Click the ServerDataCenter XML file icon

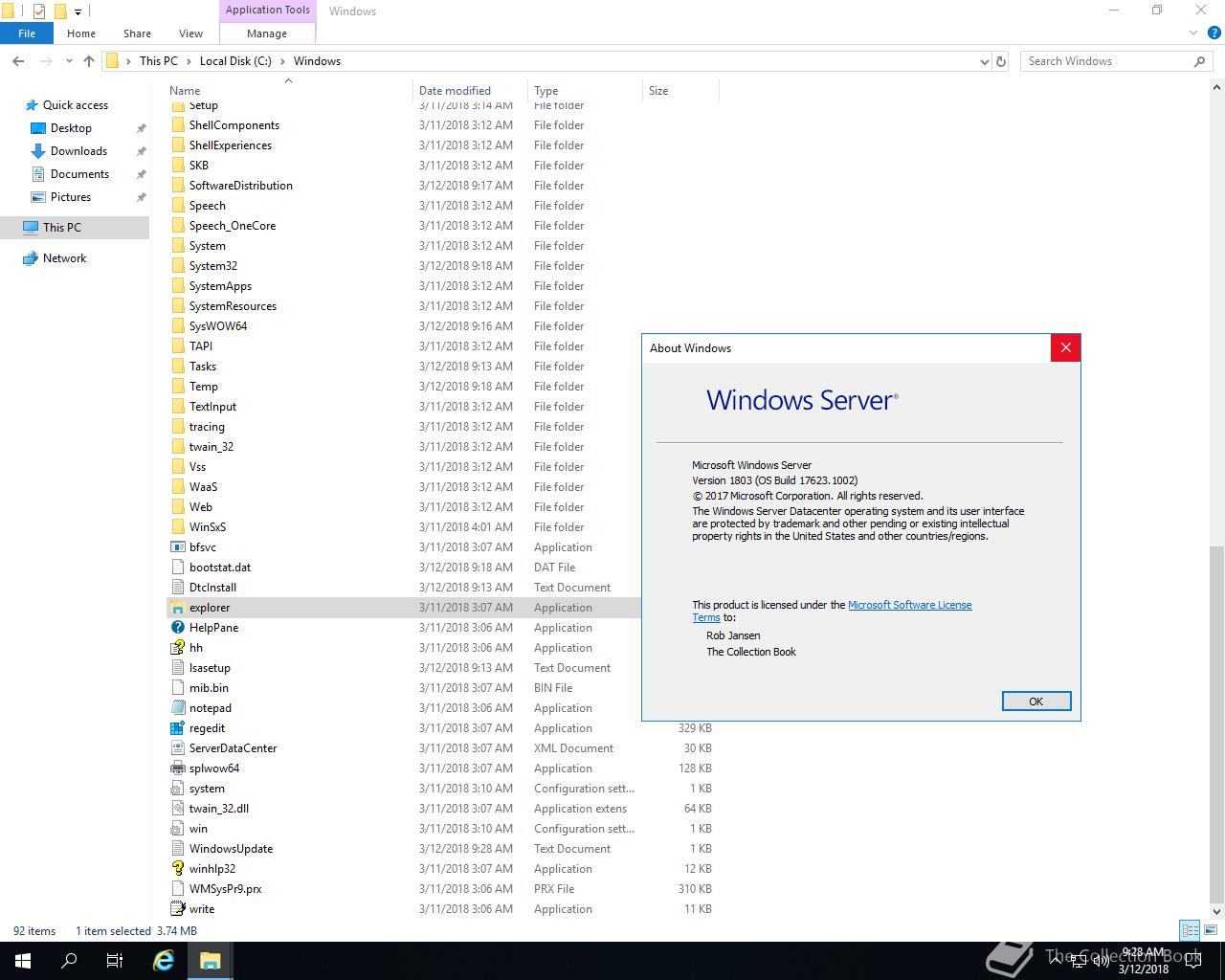coord(177,748)
